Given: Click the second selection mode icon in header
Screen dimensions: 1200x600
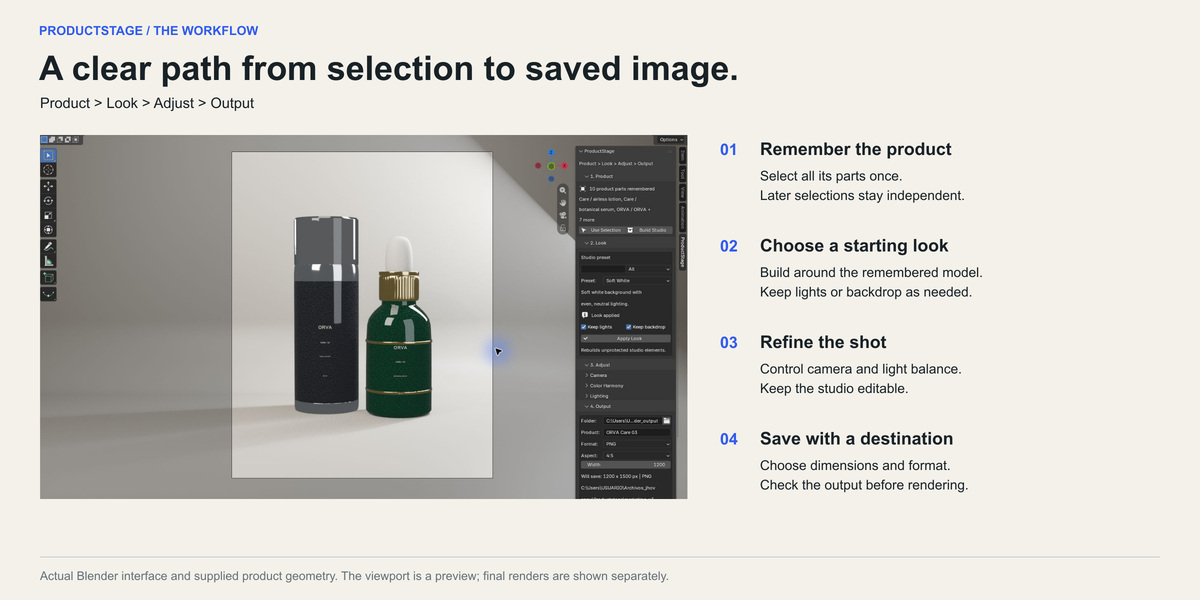Looking at the screenshot, I should tap(52, 139).
